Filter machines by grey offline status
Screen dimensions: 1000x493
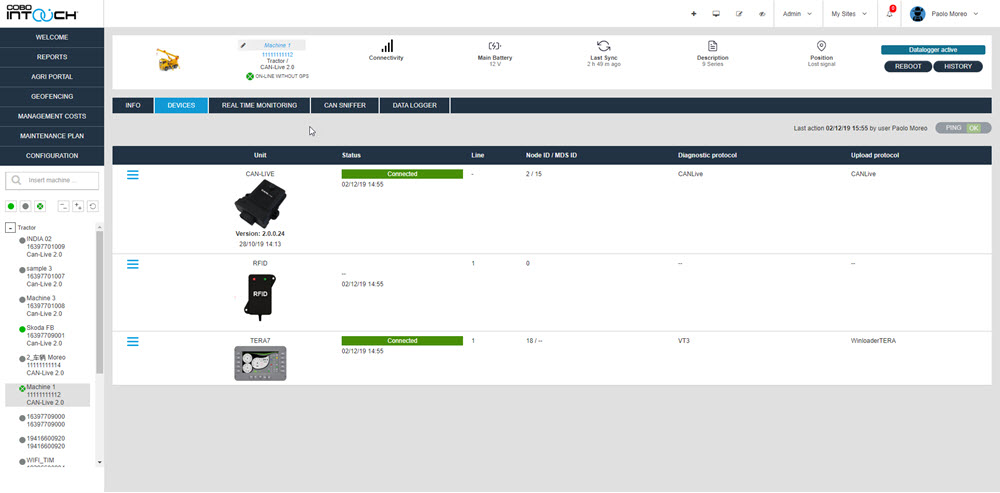pyautogui.click(x=26, y=206)
